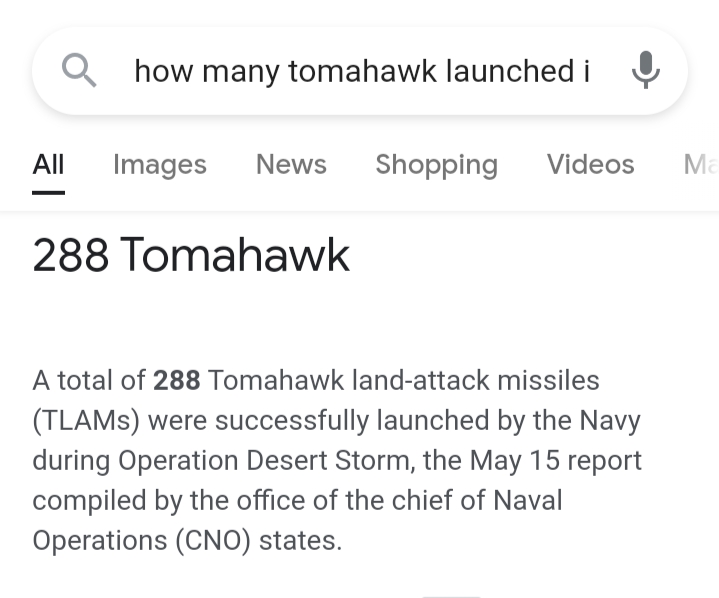
Task: Click the "288 Tomahawk" answer heading
Action: [x=191, y=255]
